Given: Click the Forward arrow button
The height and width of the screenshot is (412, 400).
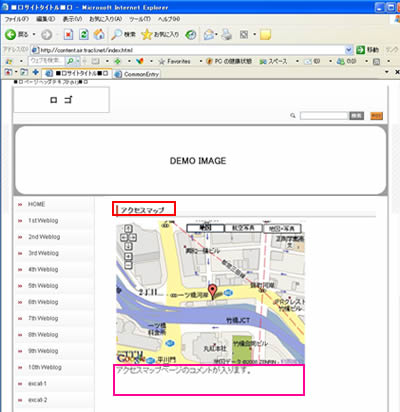Looking at the screenshot, I should point(47,34).
